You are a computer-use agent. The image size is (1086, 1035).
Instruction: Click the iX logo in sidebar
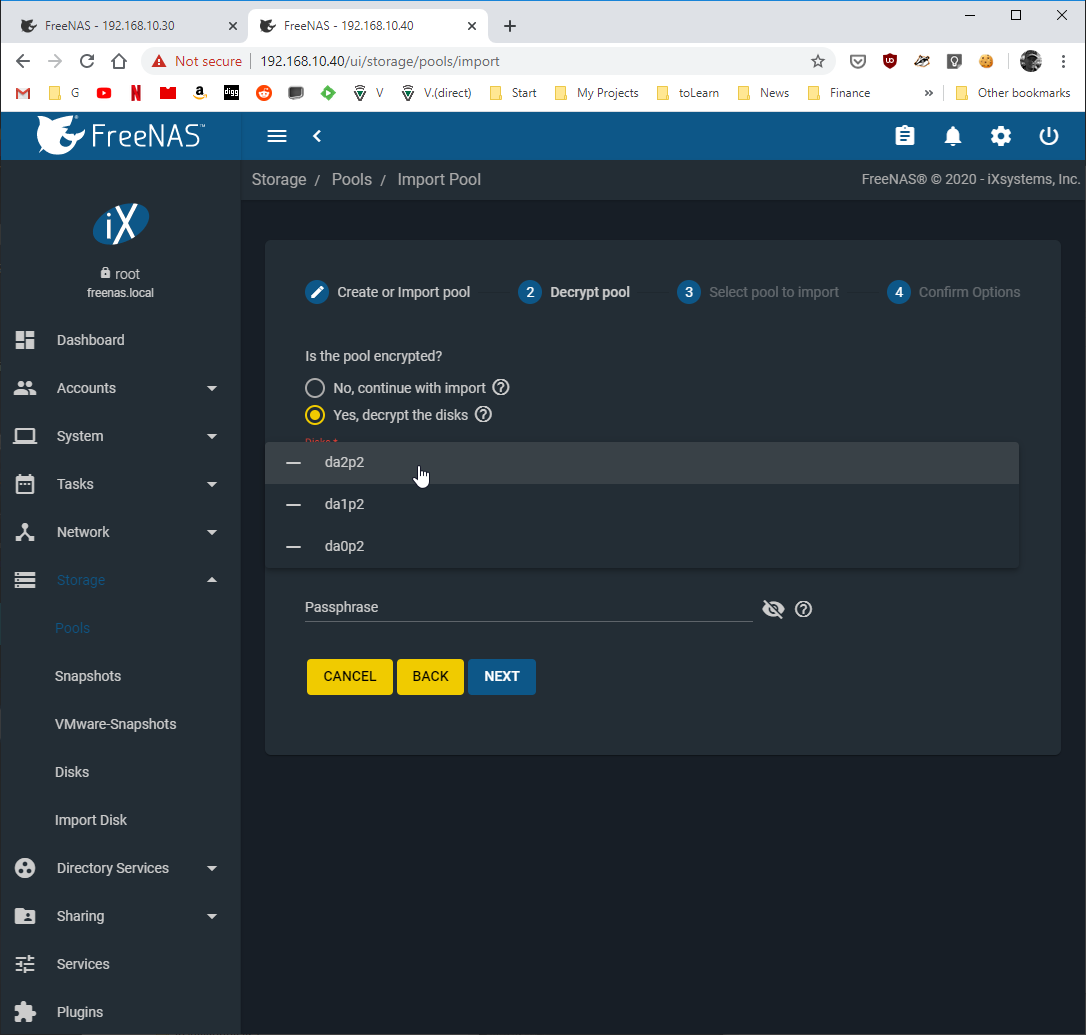[x=121, y=224]
